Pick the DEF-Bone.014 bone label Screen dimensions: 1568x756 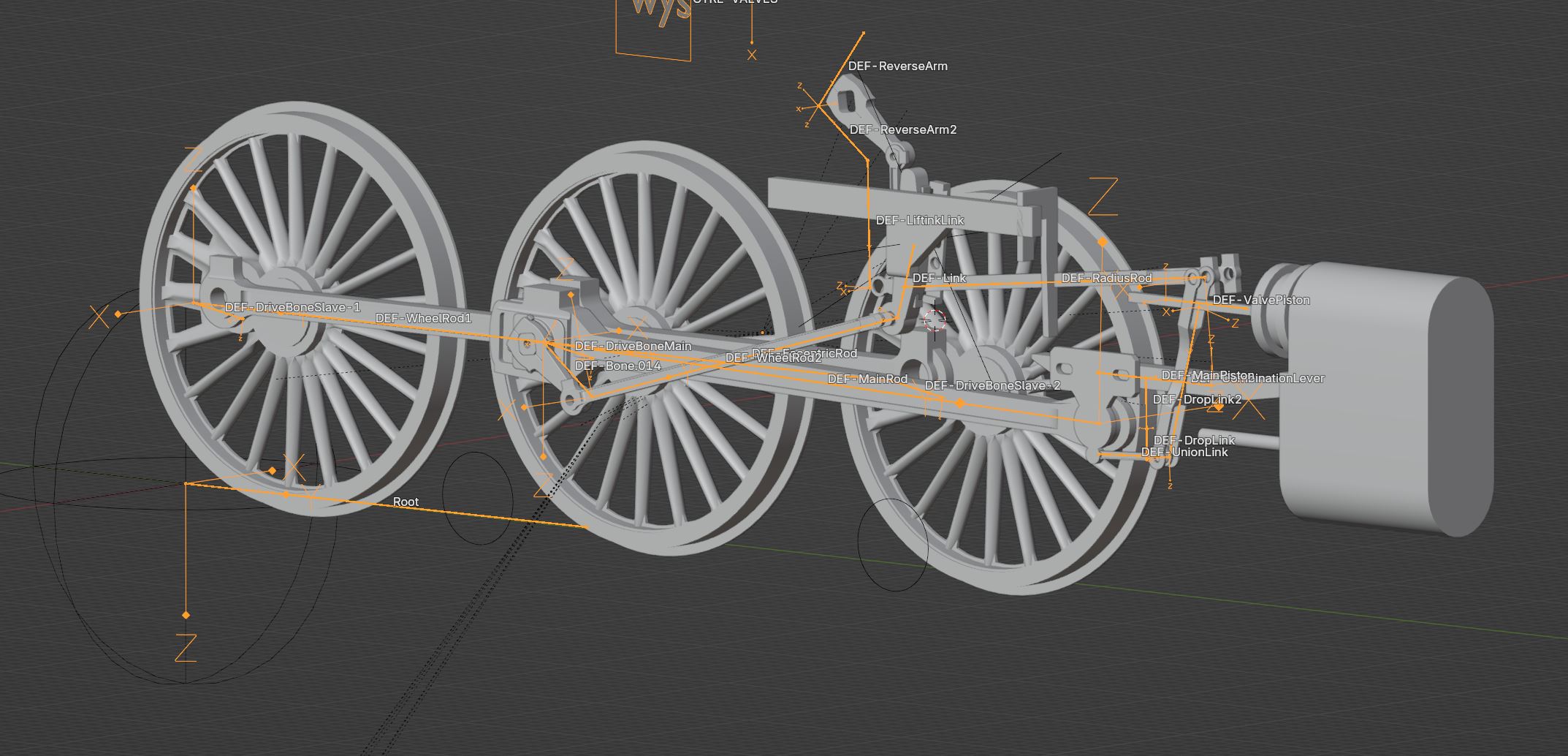click(x=617, y=366)
